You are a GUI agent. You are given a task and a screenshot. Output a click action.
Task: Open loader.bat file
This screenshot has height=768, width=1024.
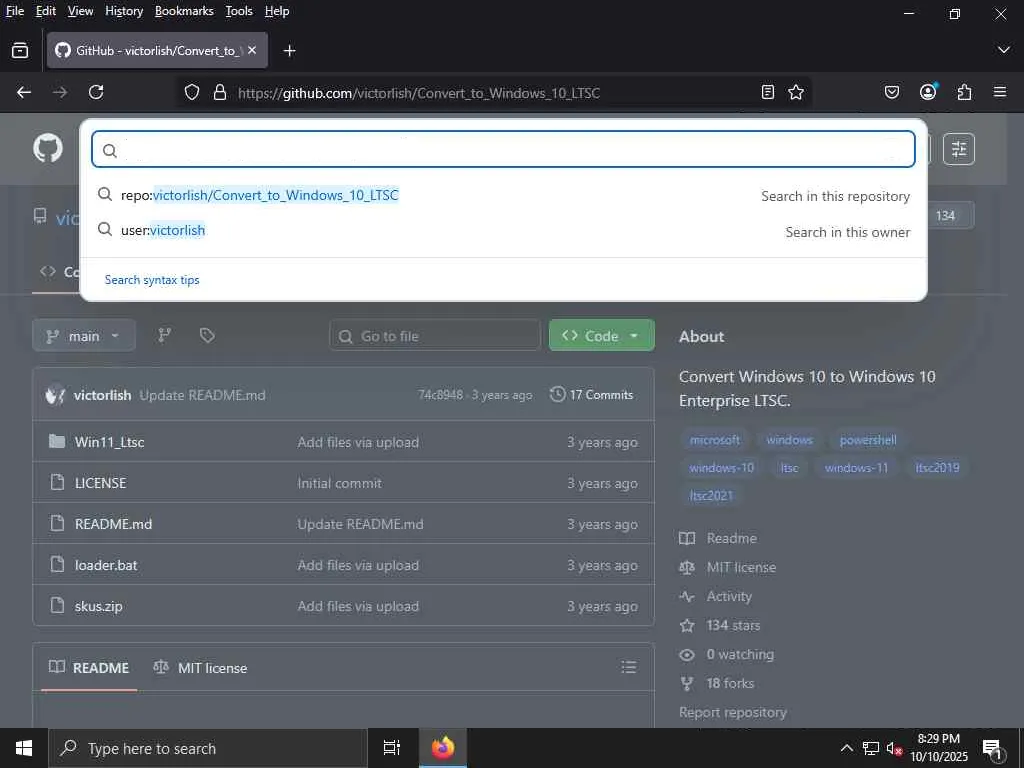(106, 566)
